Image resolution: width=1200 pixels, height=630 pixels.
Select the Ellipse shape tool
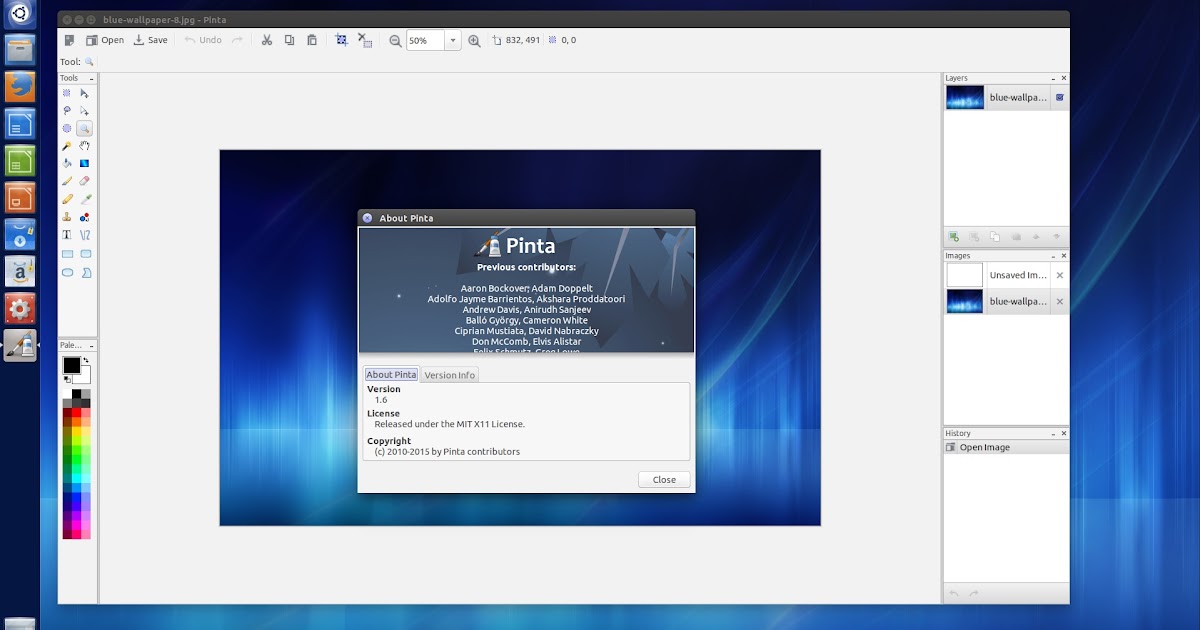coord(67,272)
